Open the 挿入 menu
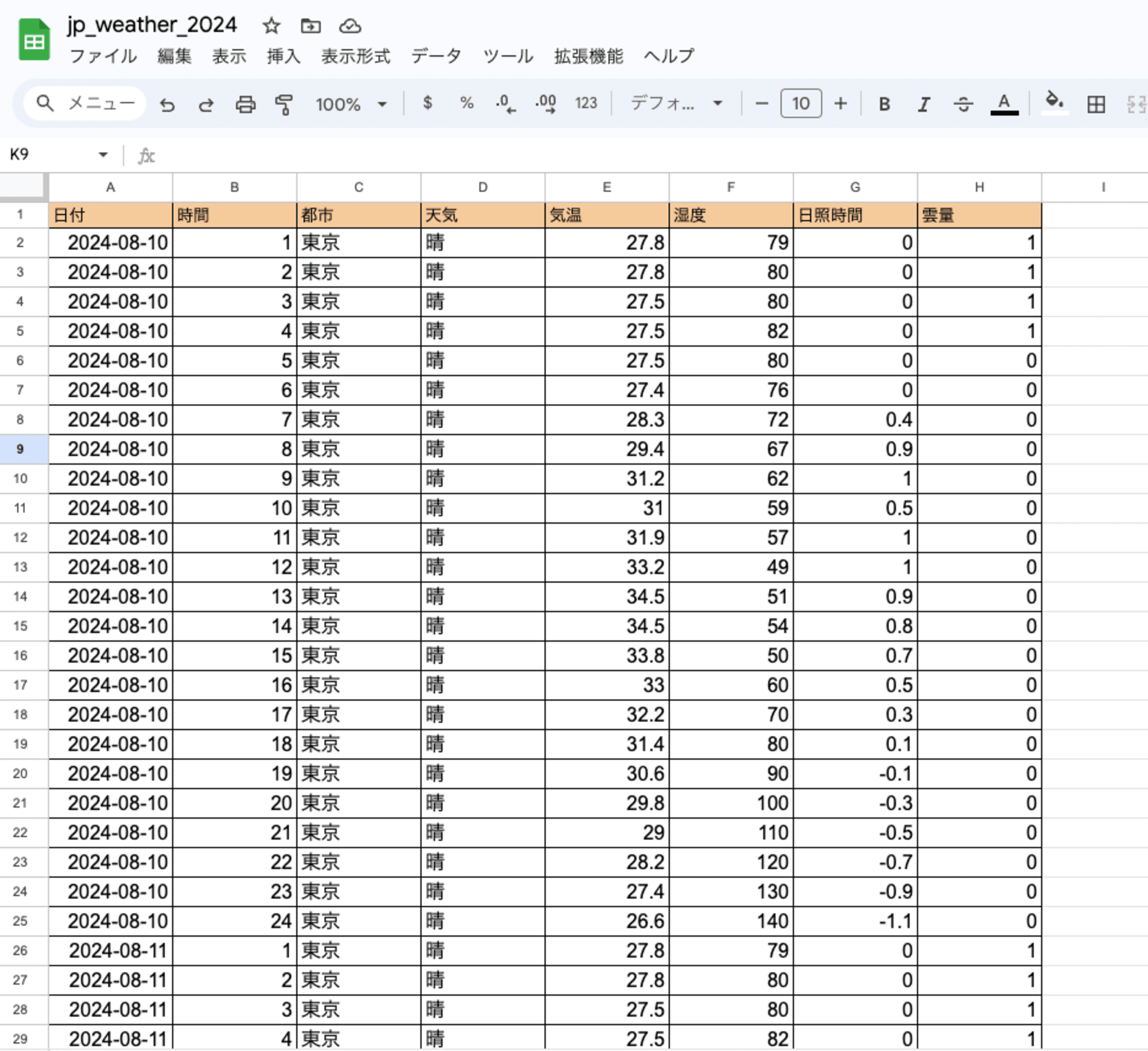 point(284,56)
